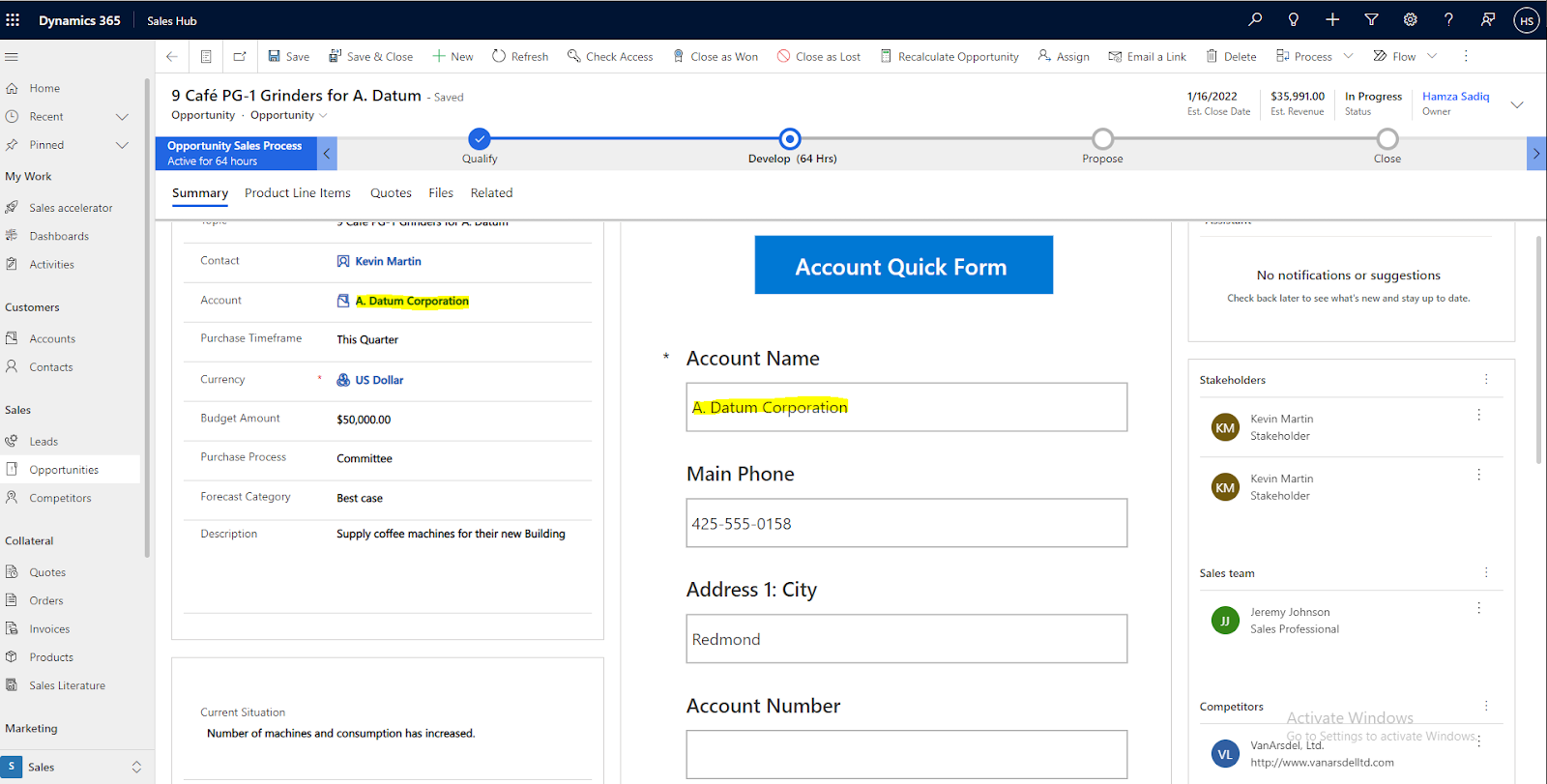Switch to the Product Line Items tab
This screenshot has width=1547, height=784.
(x=298, y=193)
